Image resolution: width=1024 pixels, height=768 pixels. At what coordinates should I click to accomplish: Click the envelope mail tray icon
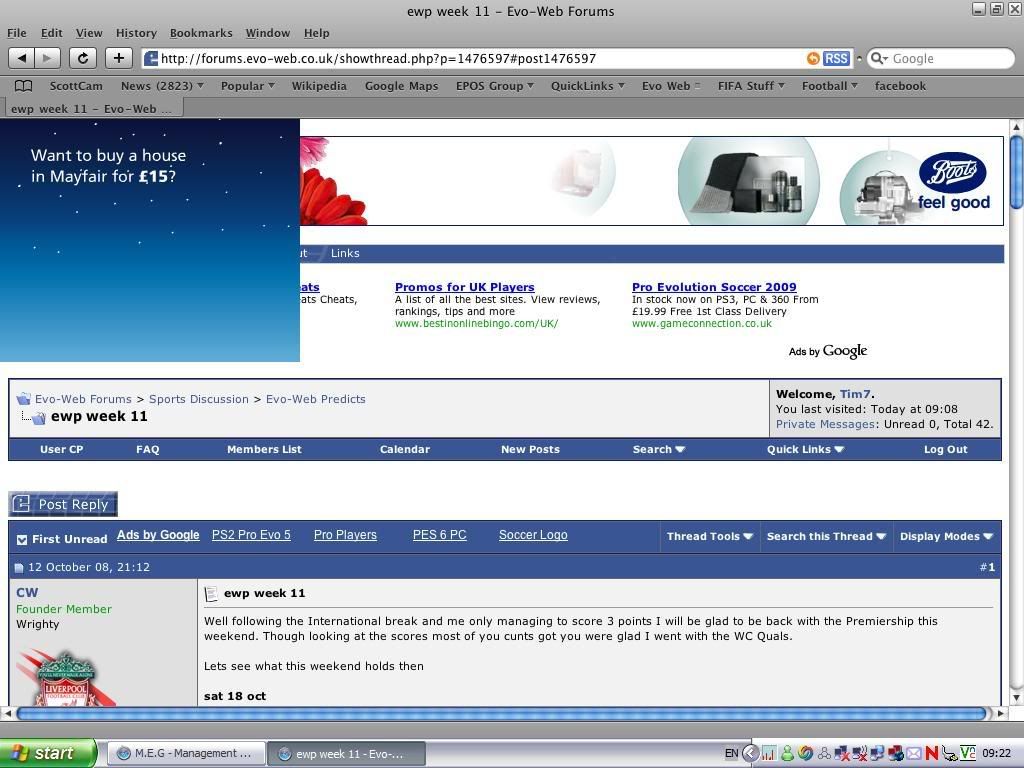[914, 753]
